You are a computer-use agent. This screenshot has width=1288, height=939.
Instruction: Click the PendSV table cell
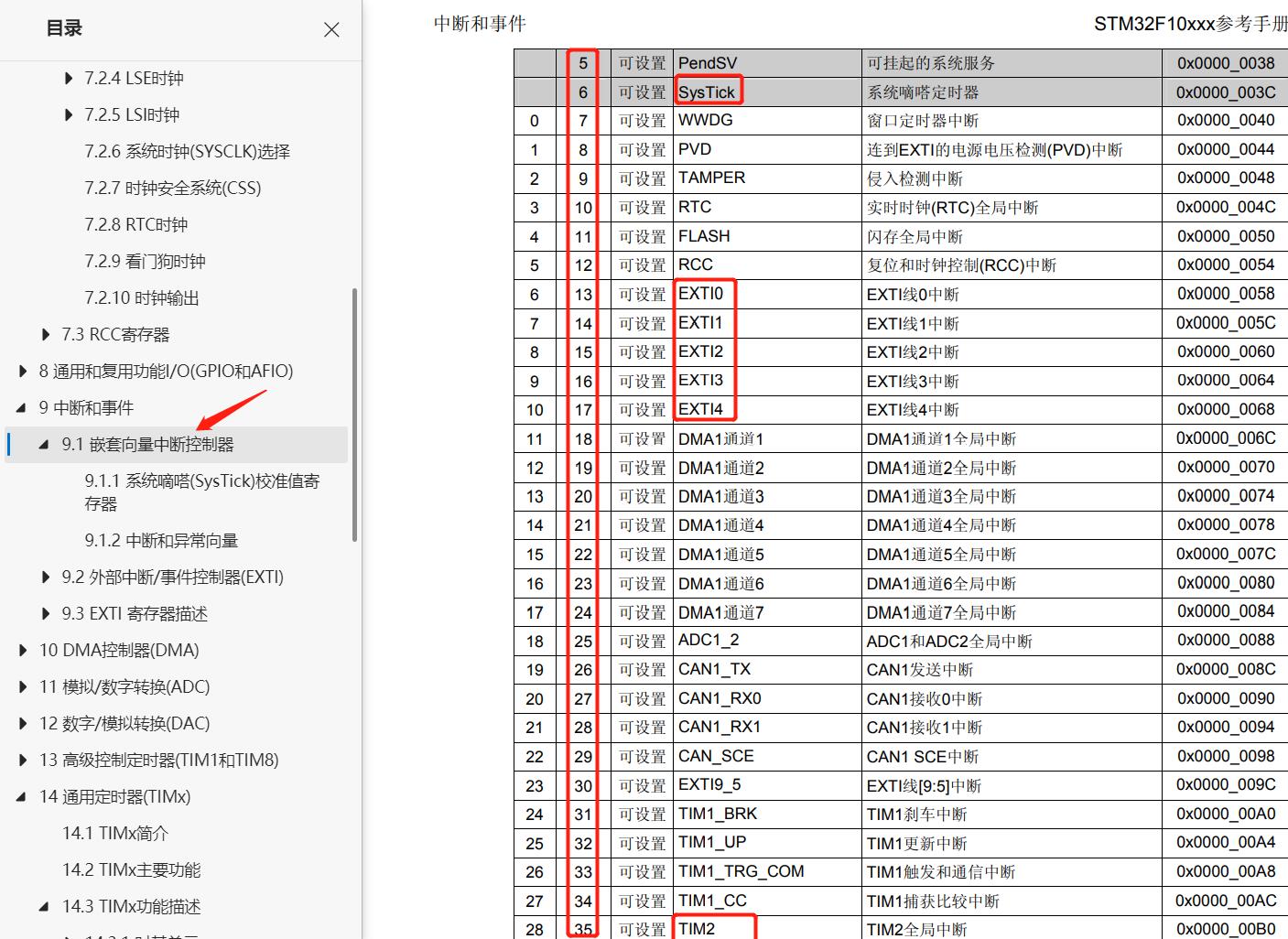point(767,63)
